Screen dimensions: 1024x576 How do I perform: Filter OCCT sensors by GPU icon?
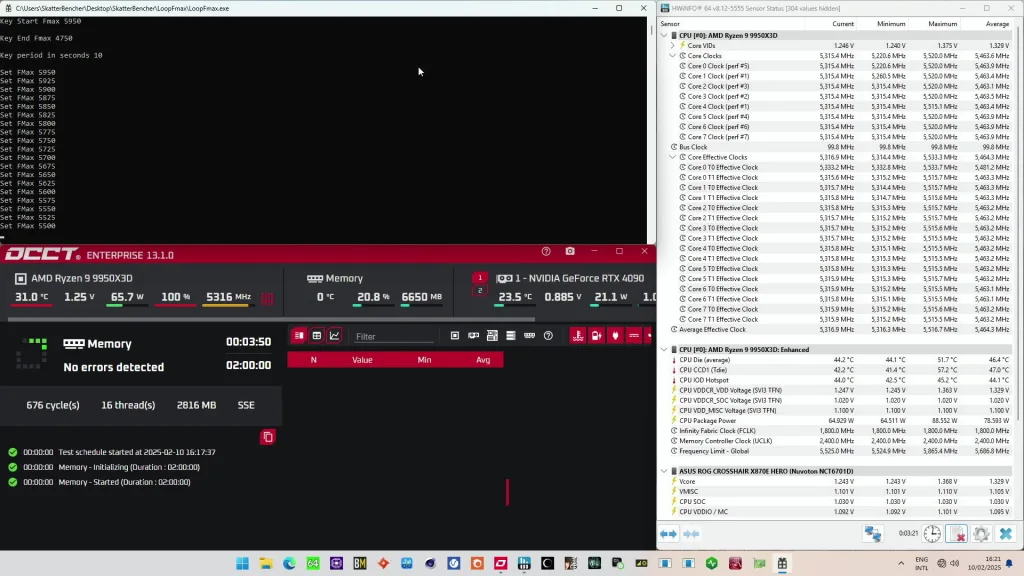point(473,336)
